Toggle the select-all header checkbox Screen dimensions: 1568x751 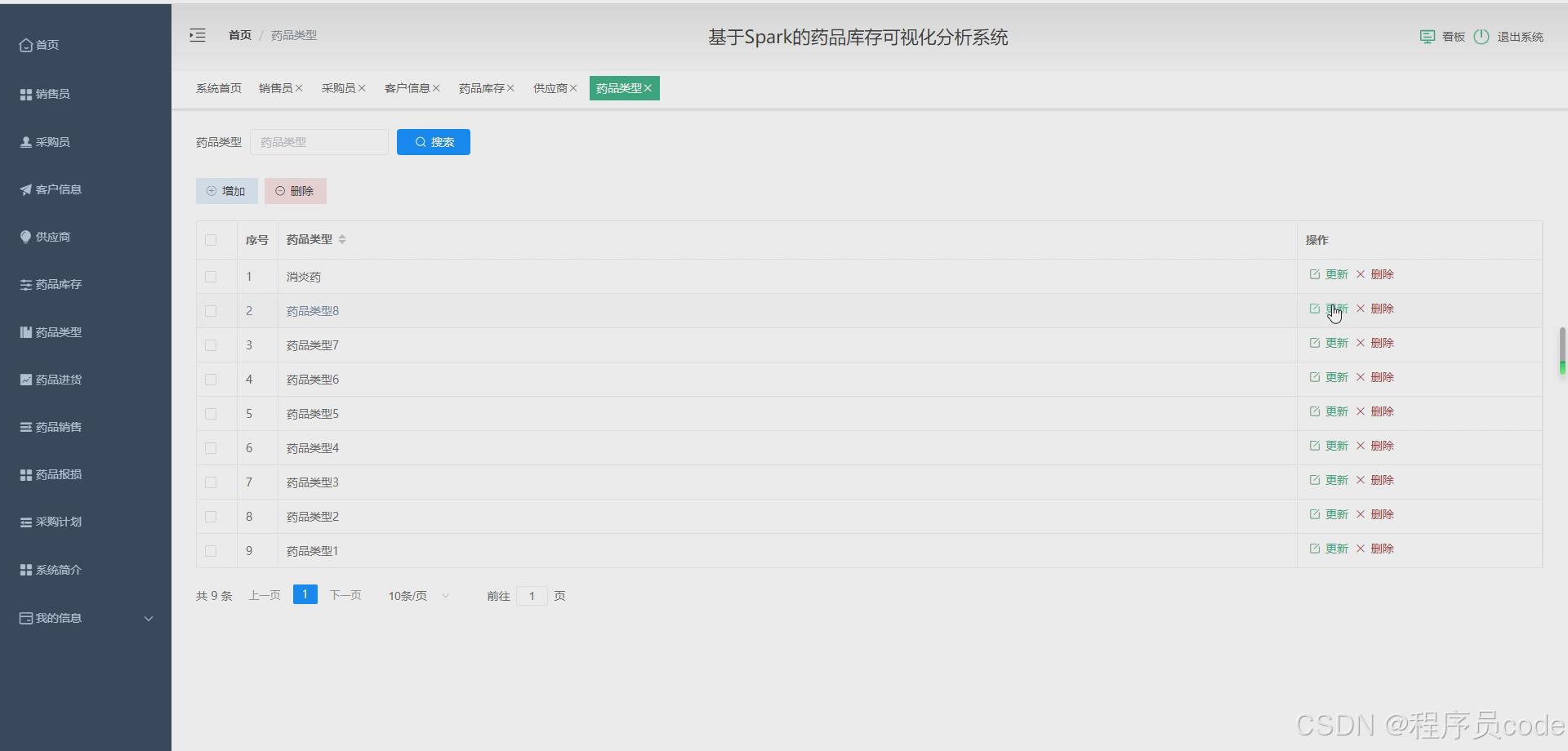pos(211,240)
